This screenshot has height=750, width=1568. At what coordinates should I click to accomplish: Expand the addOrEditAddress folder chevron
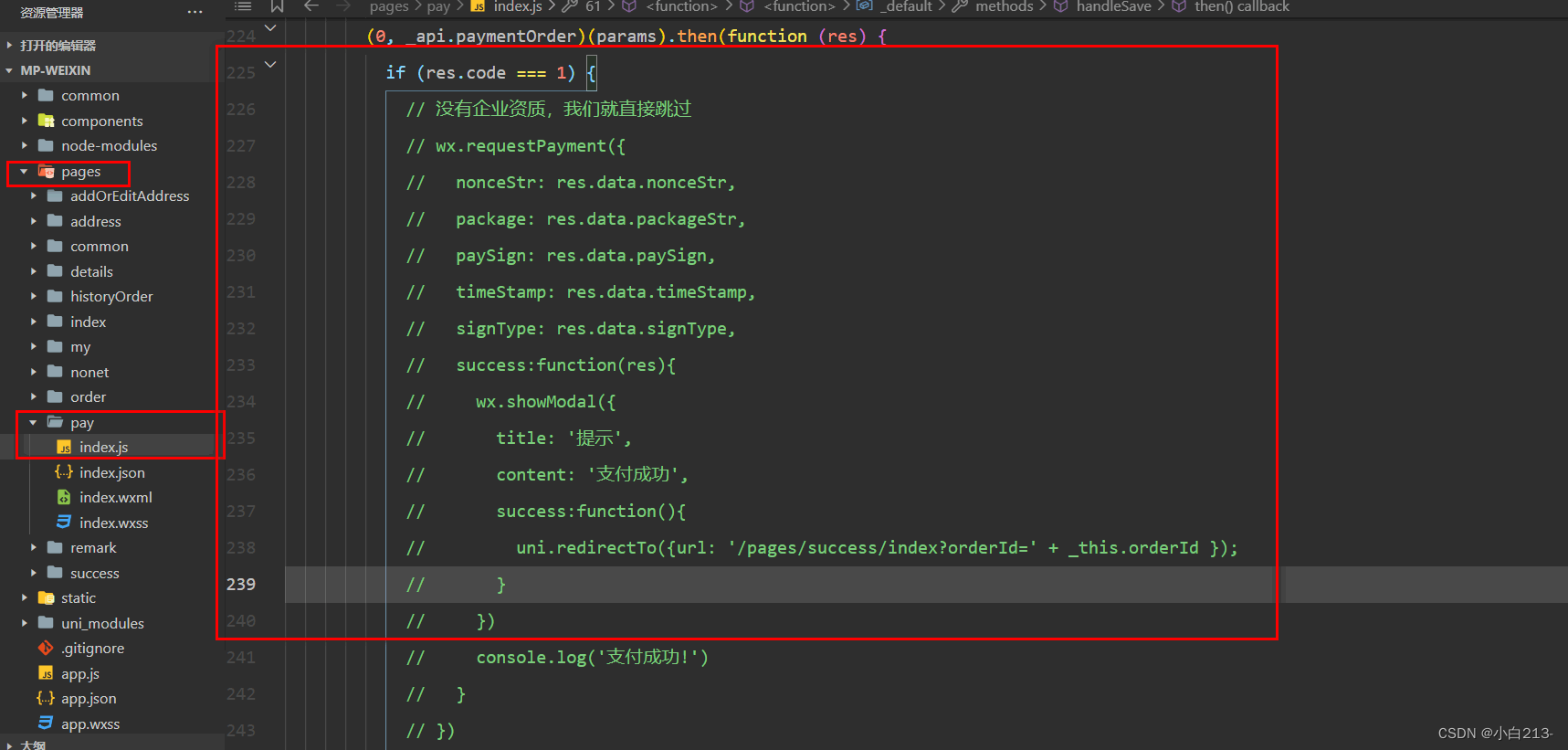coord(33,195)
